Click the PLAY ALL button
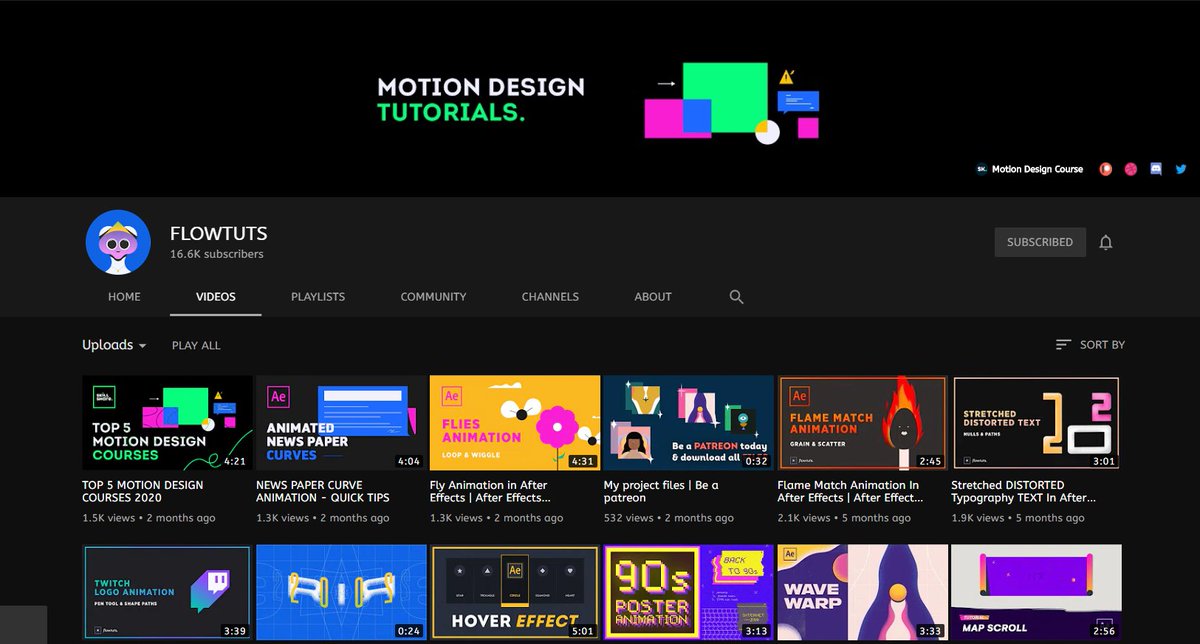 (196, 345)
